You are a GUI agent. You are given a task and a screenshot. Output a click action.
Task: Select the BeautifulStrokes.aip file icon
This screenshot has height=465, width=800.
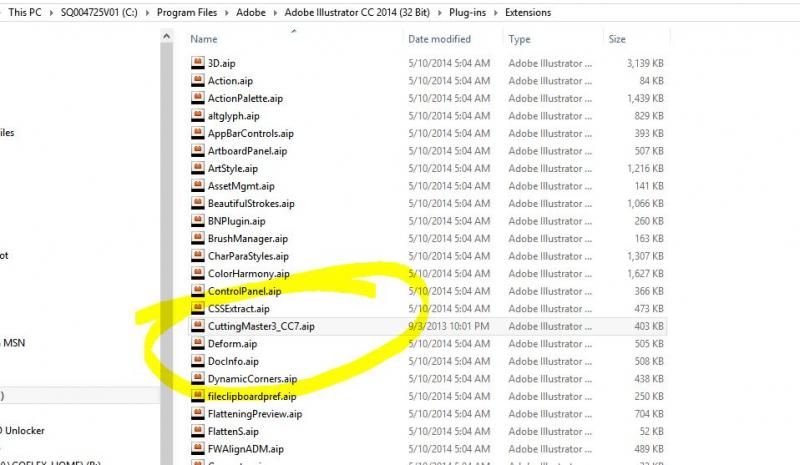tap(197, 203)
